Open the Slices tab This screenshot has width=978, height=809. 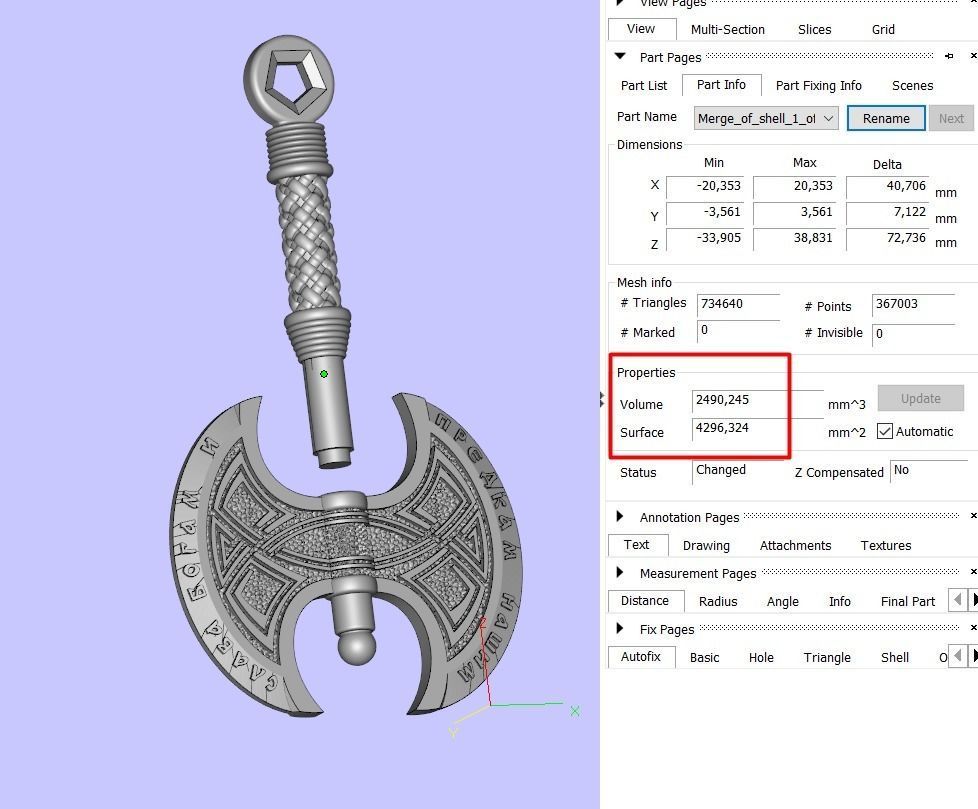pyautogui.click(x=814, y=29)
